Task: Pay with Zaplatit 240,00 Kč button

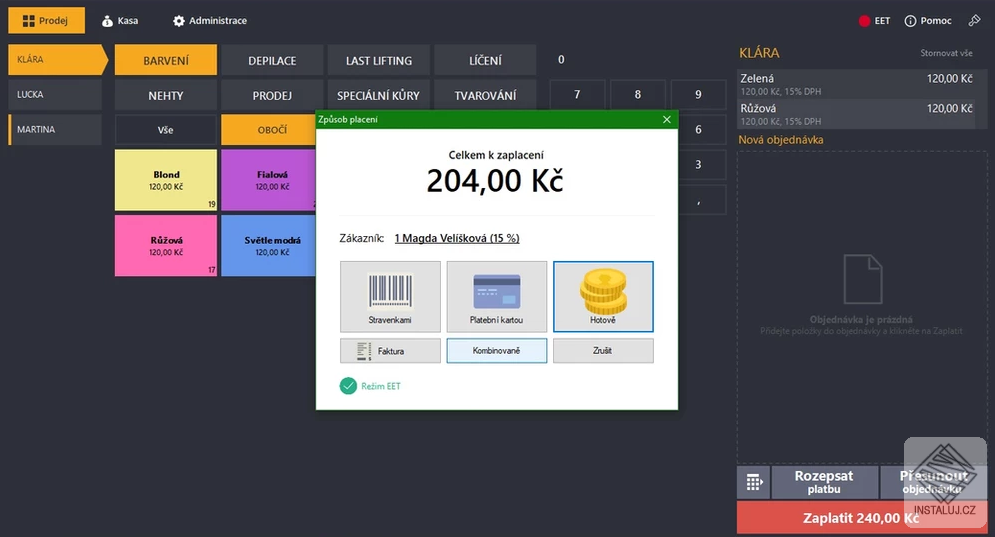Action: 862,518
